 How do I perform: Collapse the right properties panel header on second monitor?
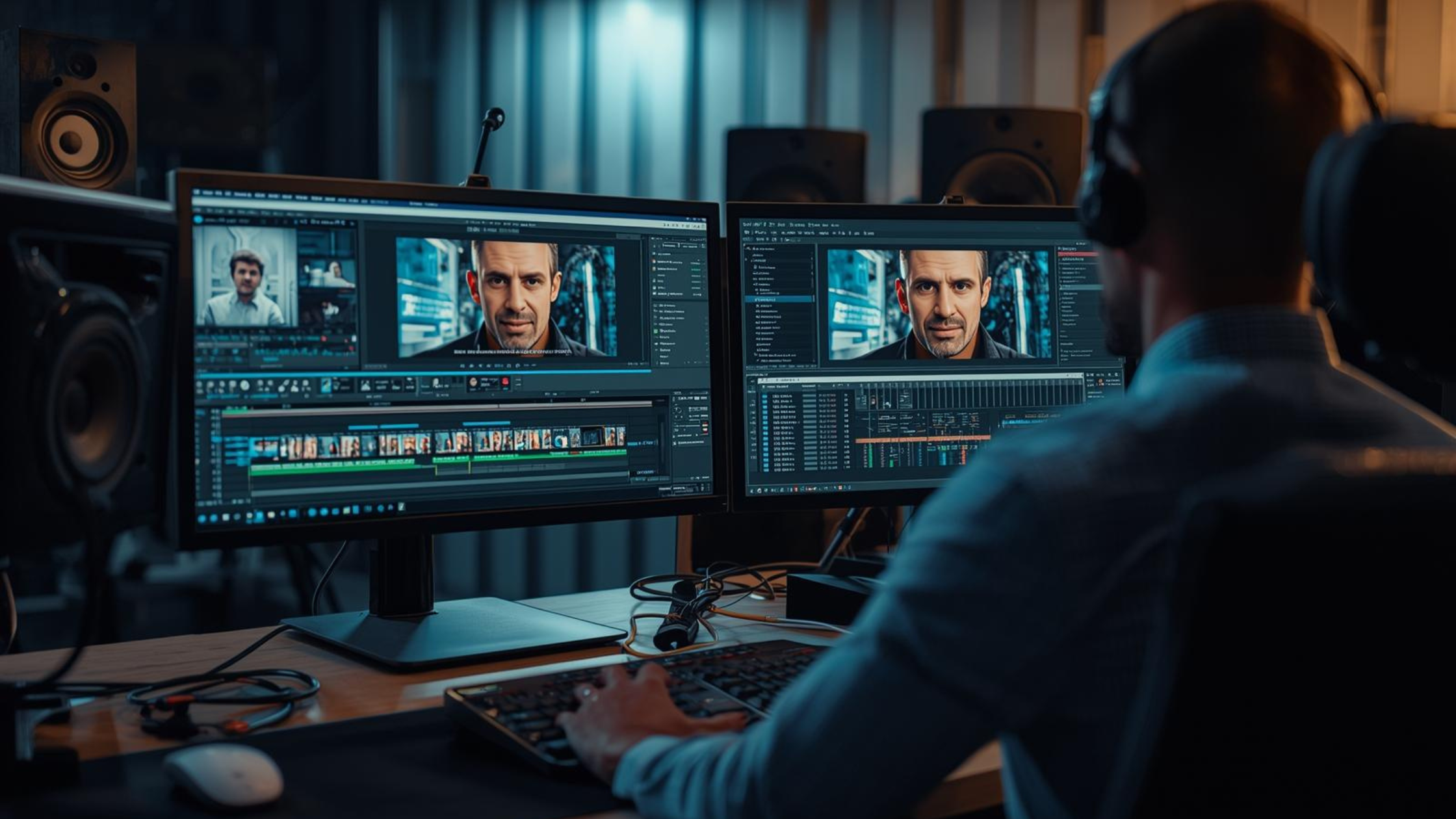1059,248
